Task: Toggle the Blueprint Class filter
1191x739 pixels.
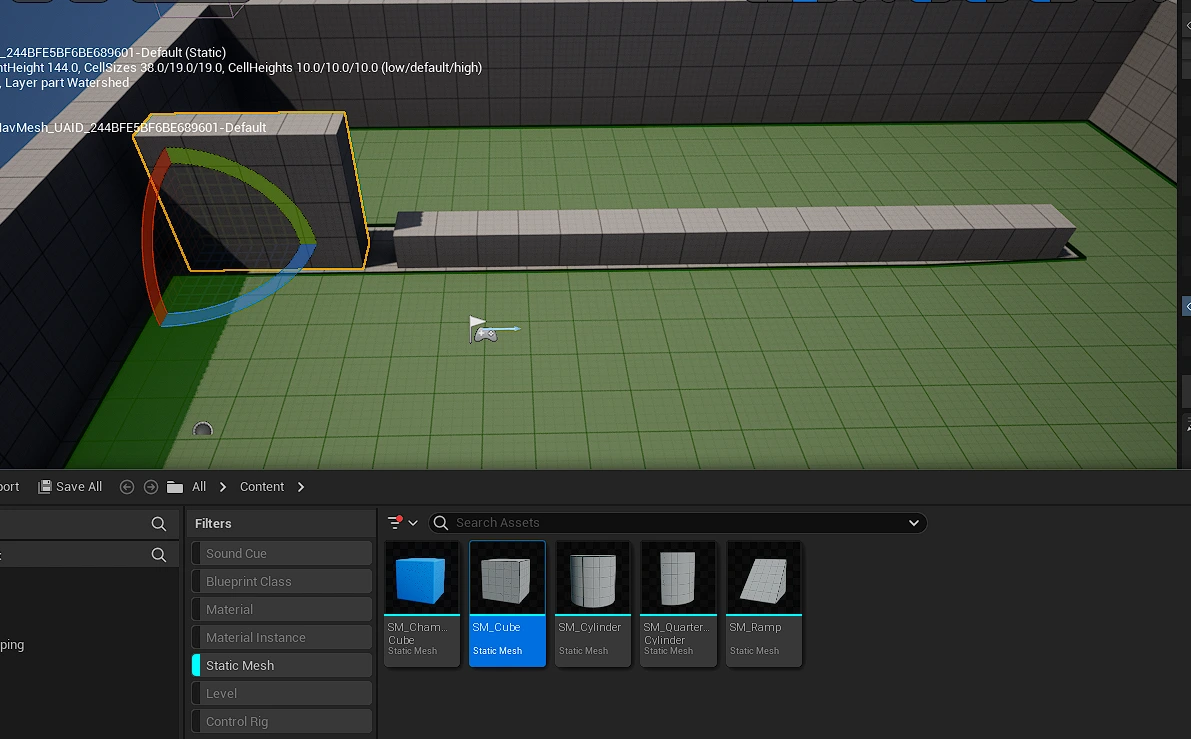Action: [282, 581]
